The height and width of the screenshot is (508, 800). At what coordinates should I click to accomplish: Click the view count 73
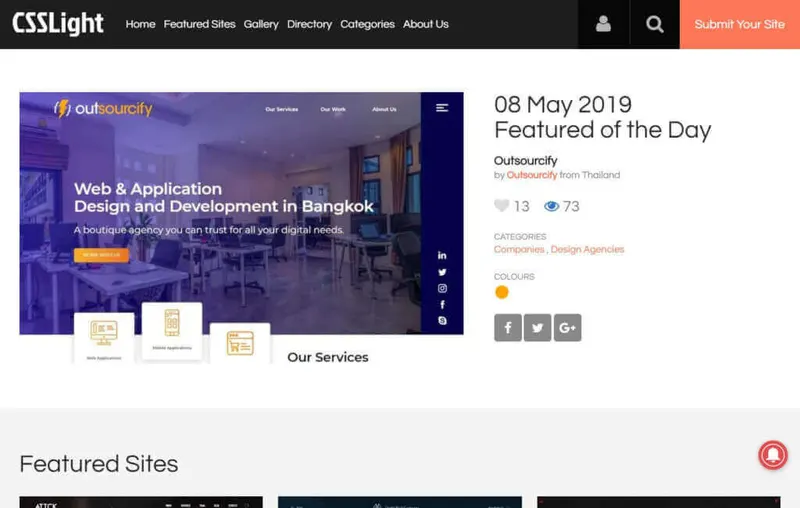pyautogui.click(x=571, y=206)
